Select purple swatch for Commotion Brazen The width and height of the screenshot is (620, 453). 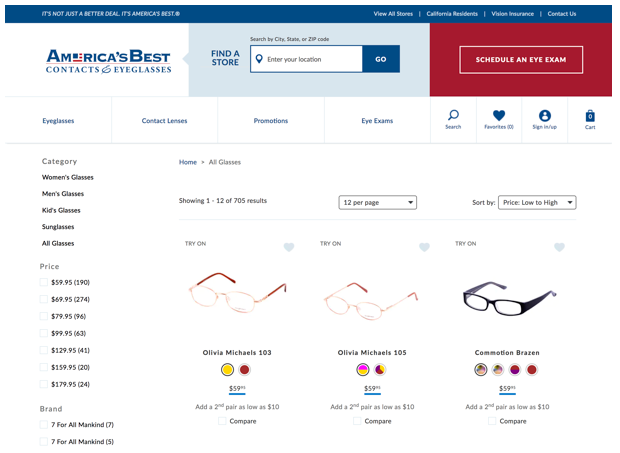pos(515,370)
